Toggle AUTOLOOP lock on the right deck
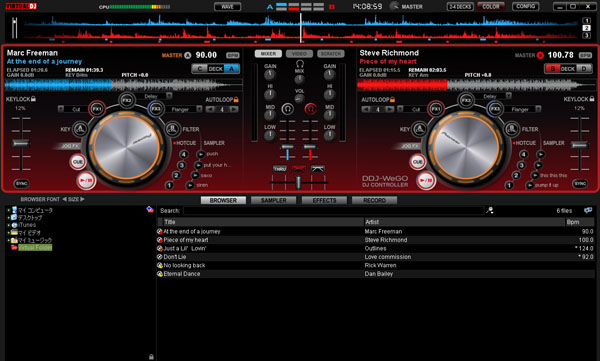The width and height of the screenshot is (600, 361). pyautogui.click(x=392, y=100)
